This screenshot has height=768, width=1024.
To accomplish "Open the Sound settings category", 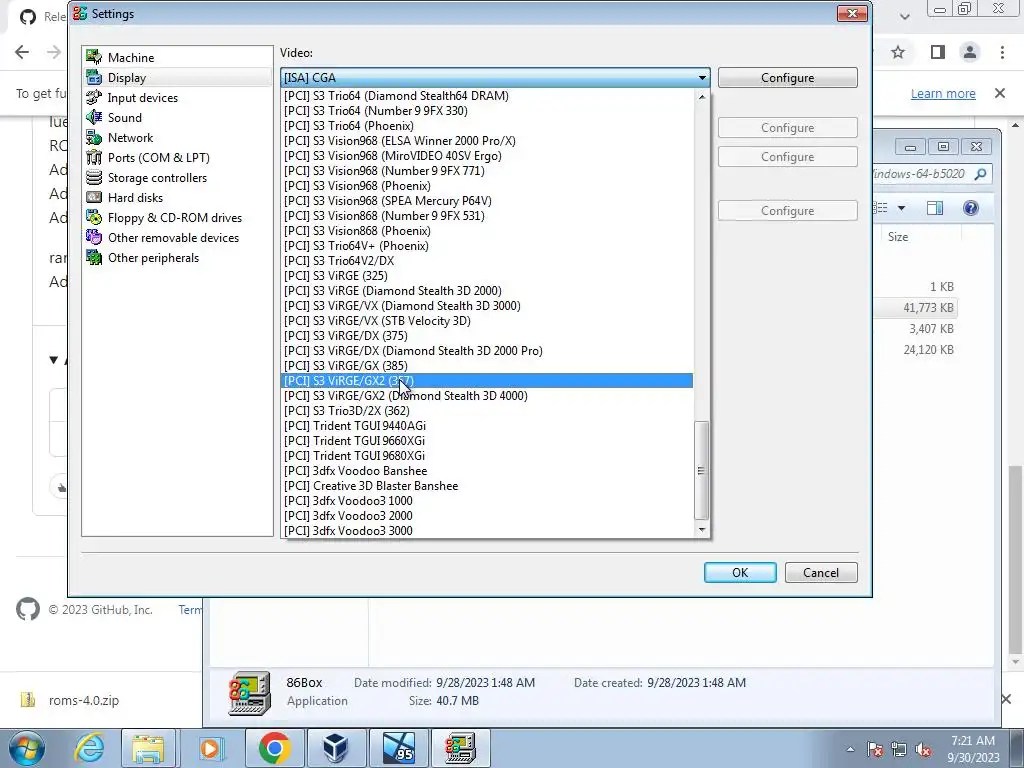I will coord(124,118).
